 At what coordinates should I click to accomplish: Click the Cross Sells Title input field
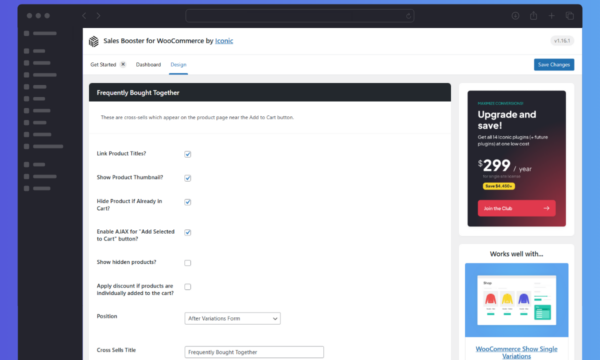254,352
